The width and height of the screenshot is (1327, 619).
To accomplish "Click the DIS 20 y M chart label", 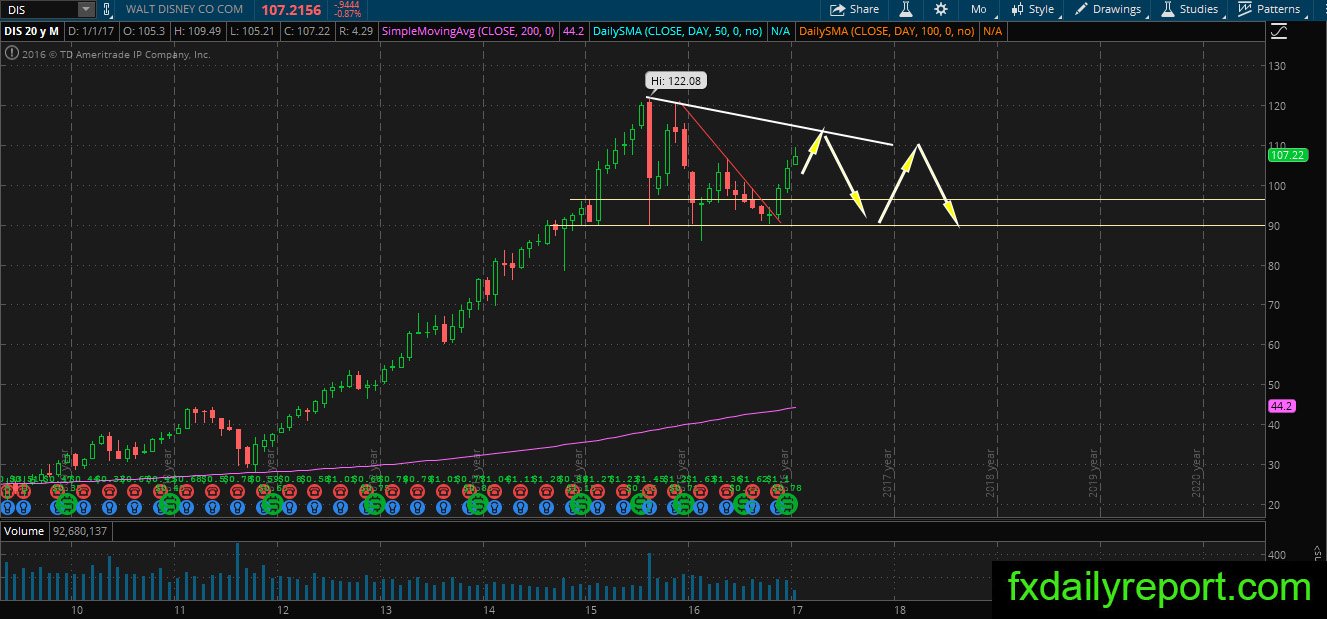I will point(30,32).
